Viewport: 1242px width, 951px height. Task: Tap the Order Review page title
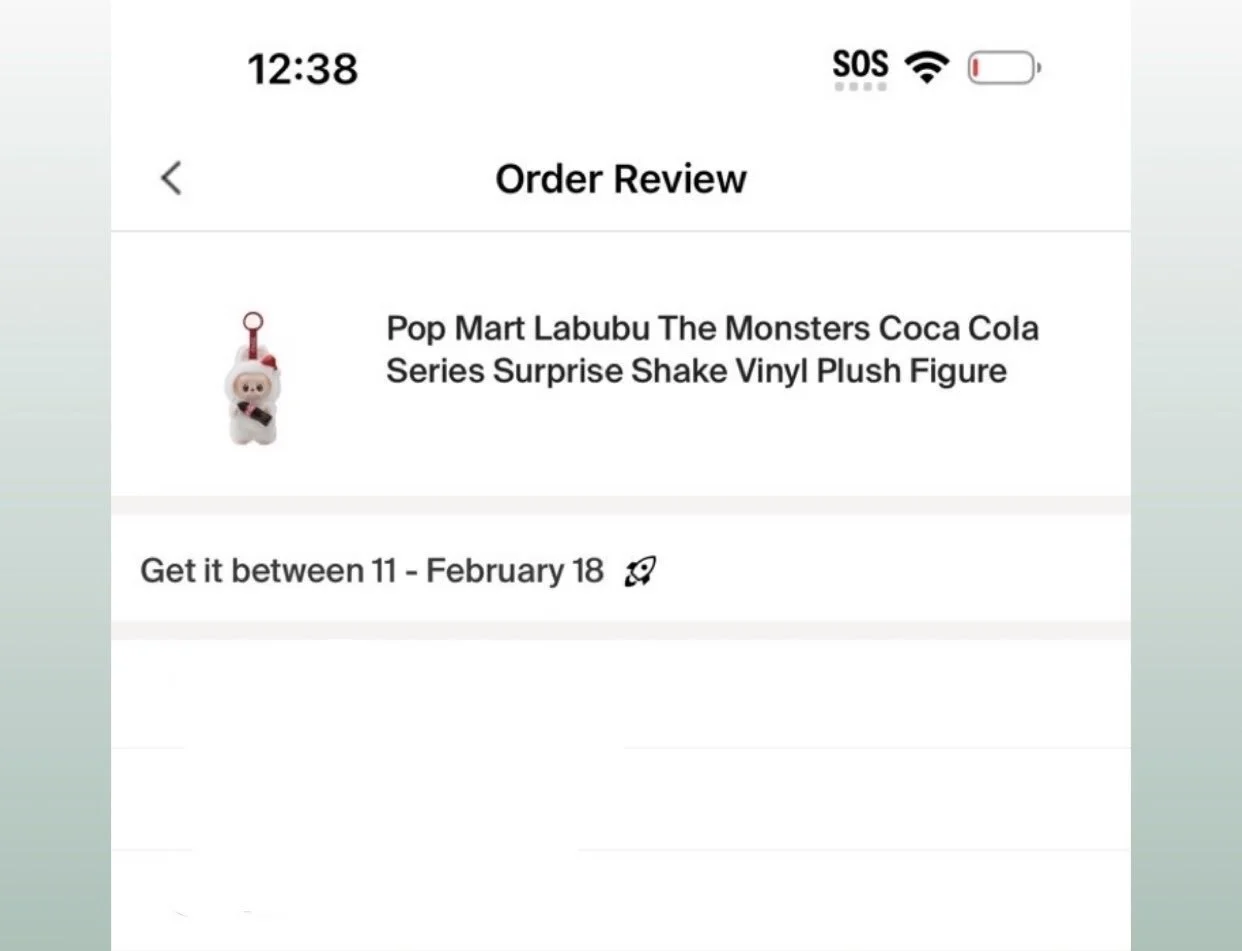[x=621, y=179]
